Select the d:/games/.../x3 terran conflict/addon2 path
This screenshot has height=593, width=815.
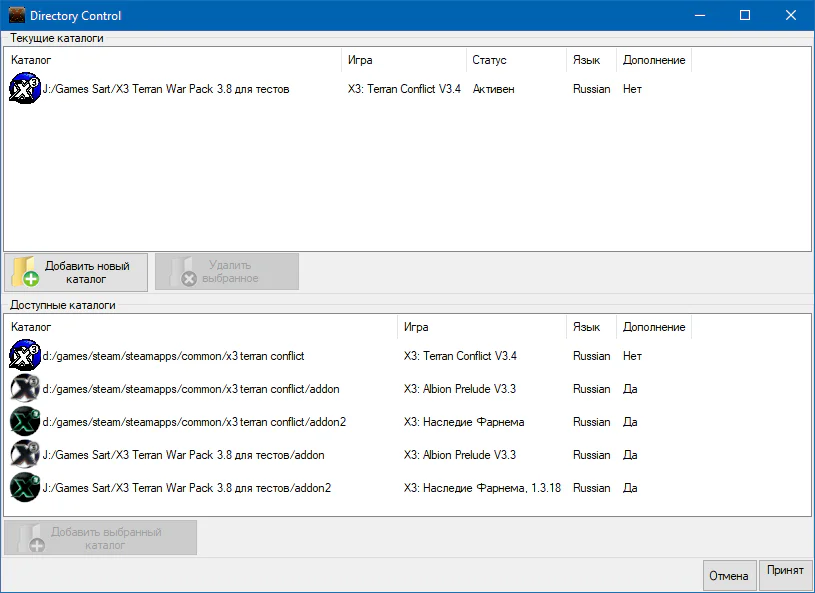click(194, 422)
